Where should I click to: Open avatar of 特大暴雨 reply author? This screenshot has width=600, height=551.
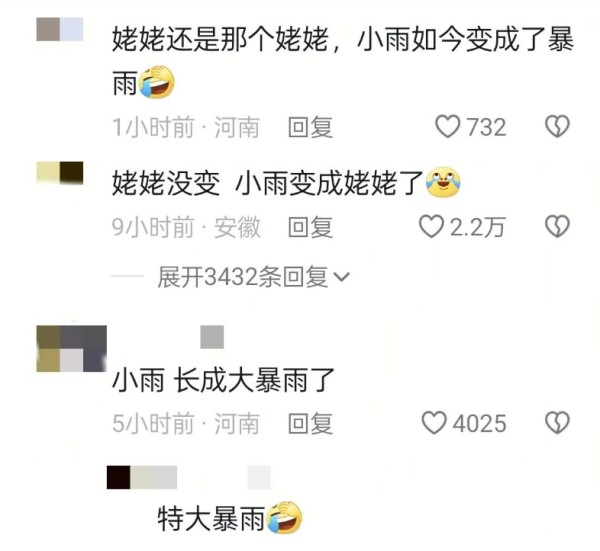[x=142, y=477]
